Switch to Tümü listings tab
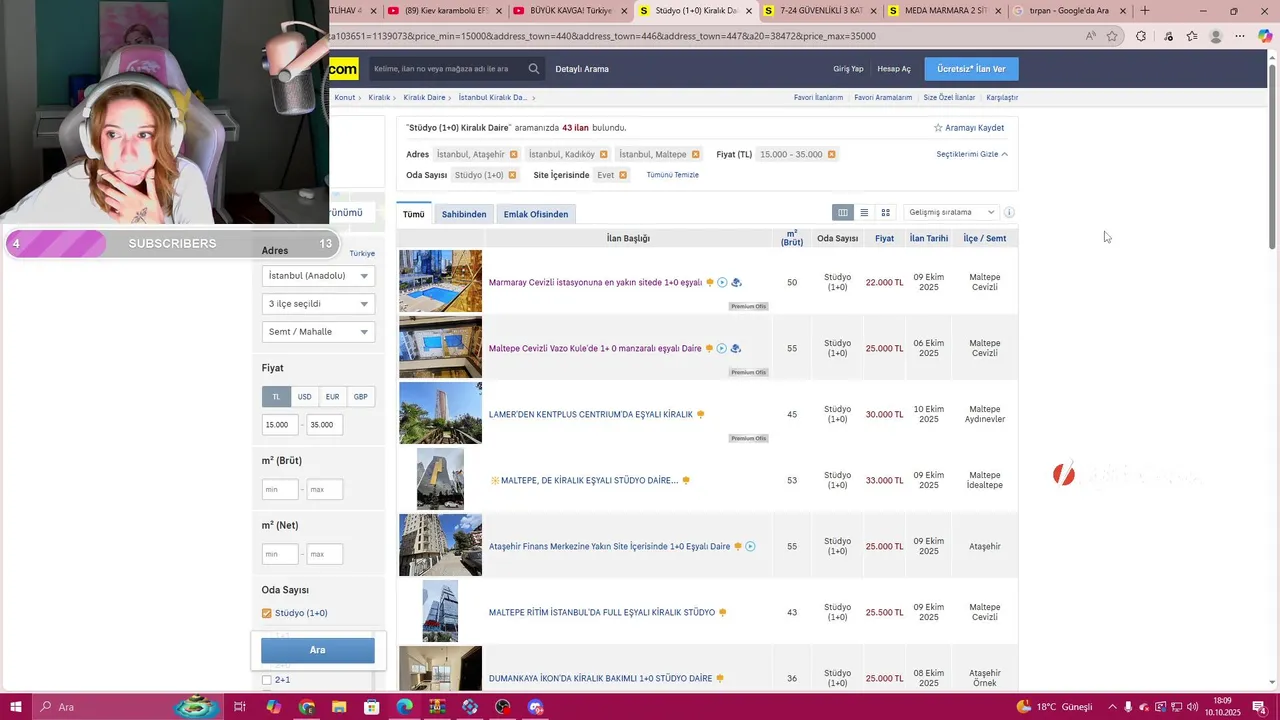 coord(413,214)
